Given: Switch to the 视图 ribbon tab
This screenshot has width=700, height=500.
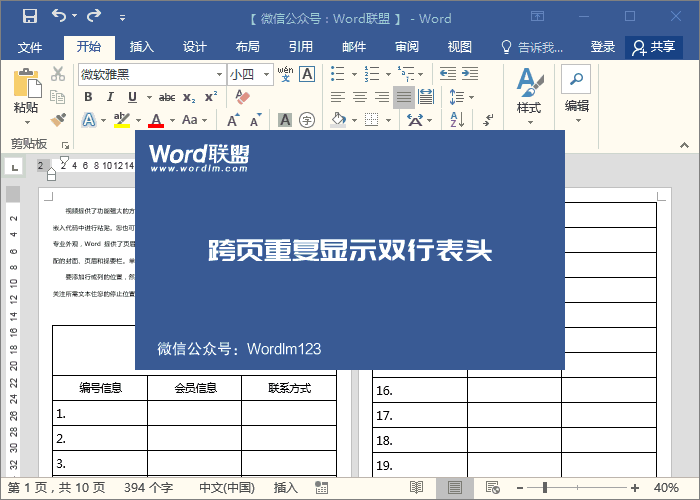Looking at the screenshot, I should point(460,46).
